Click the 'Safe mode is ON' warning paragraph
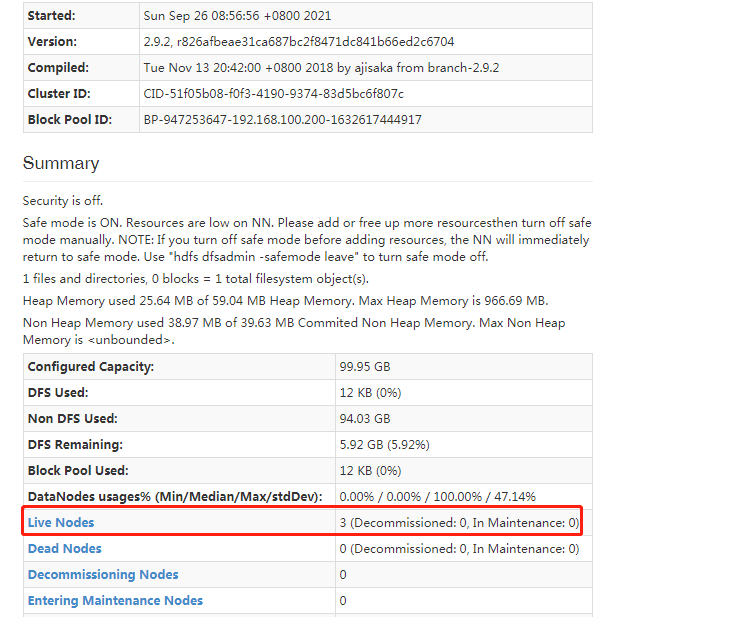The width and height of the screenshot is (748, 617). pyautogui.click(x=307, y=240)
